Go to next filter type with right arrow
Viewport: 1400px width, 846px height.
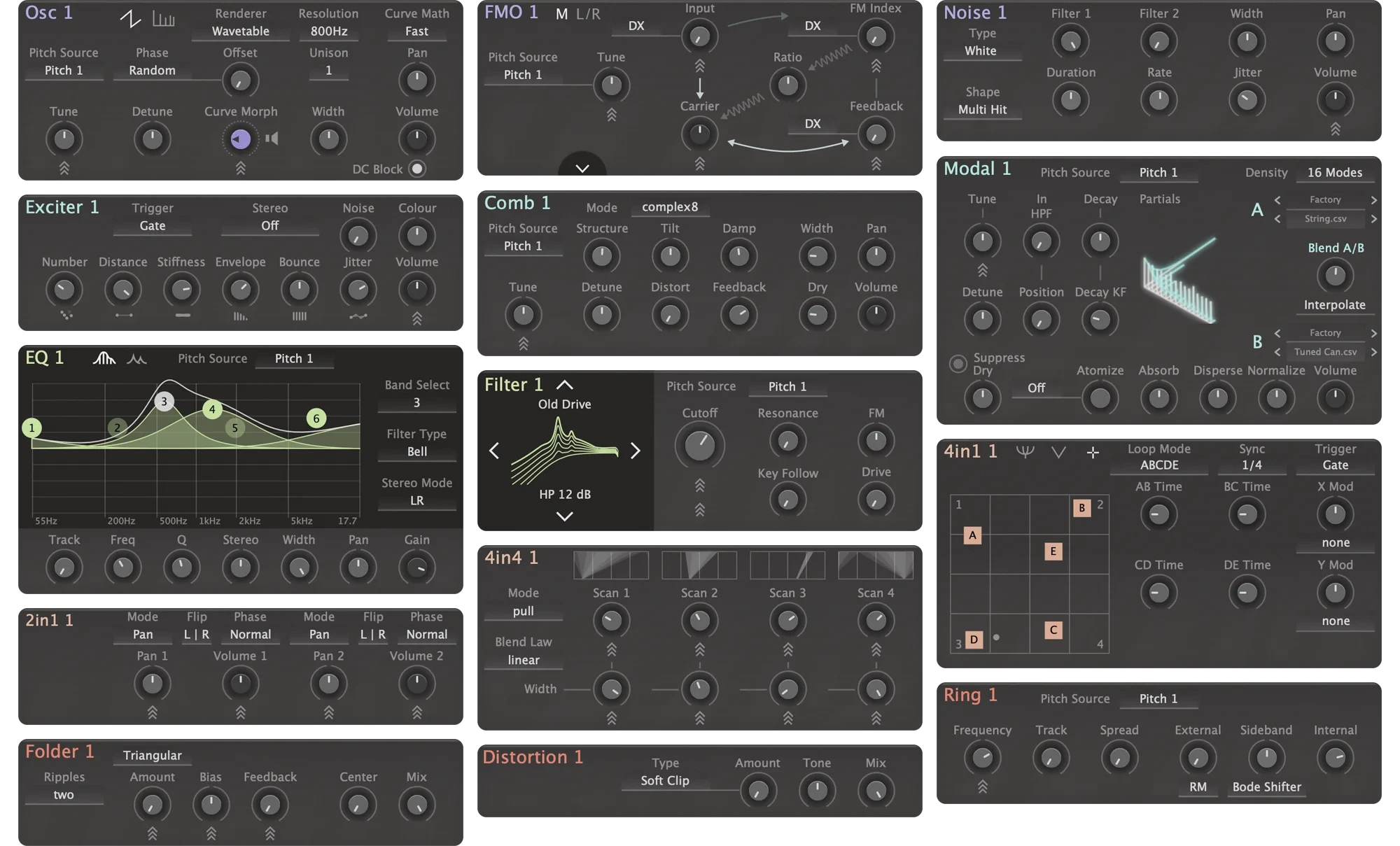click(635, 451)
